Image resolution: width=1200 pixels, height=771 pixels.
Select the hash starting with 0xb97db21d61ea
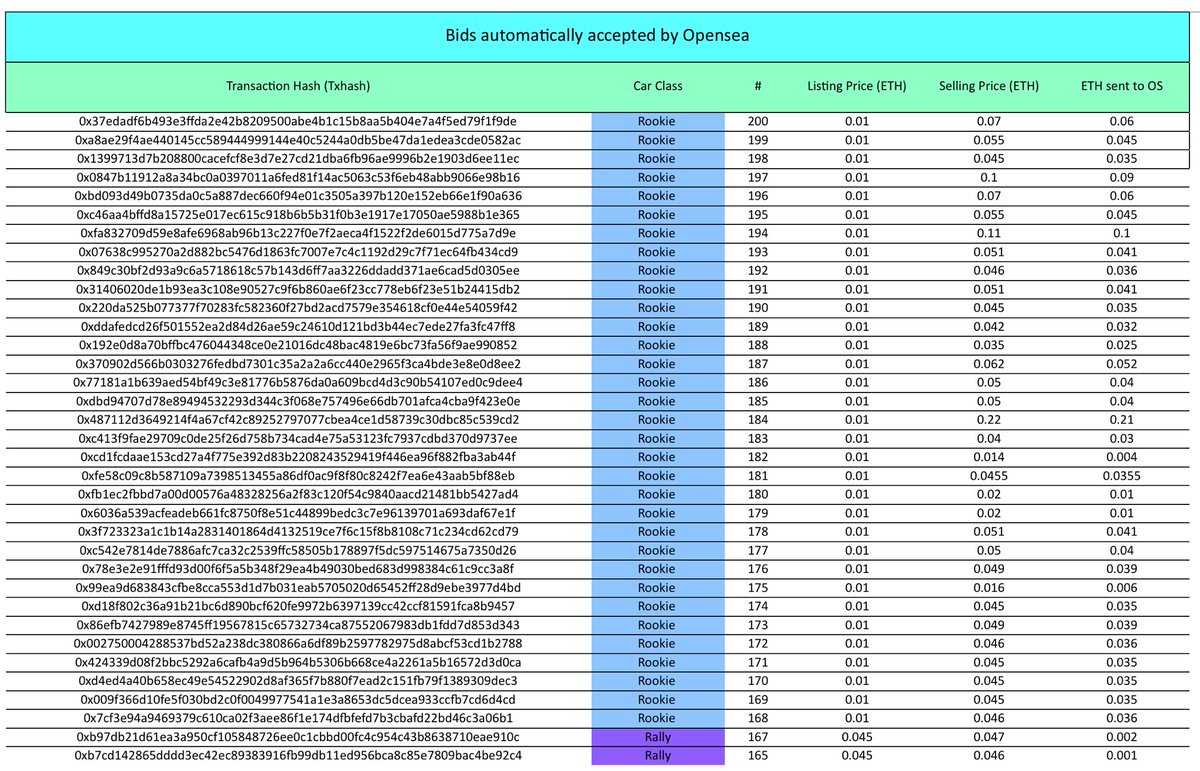[298, 736]
